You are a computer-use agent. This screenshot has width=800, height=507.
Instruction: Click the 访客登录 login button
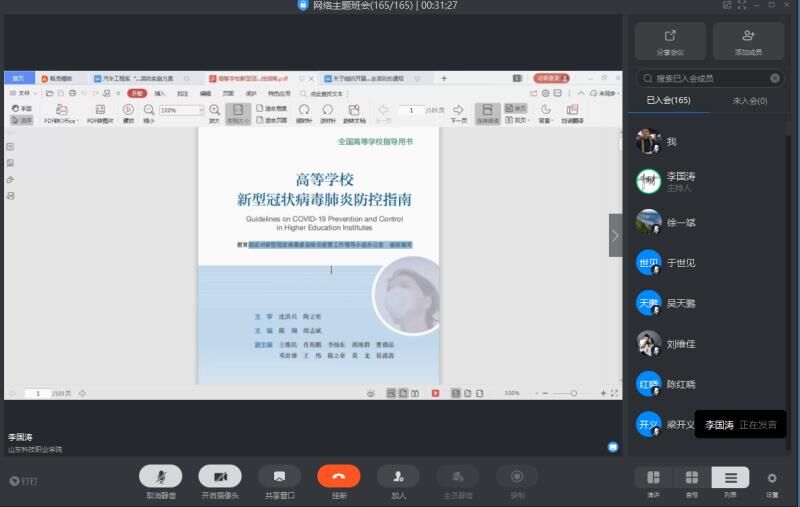point(551,78)
